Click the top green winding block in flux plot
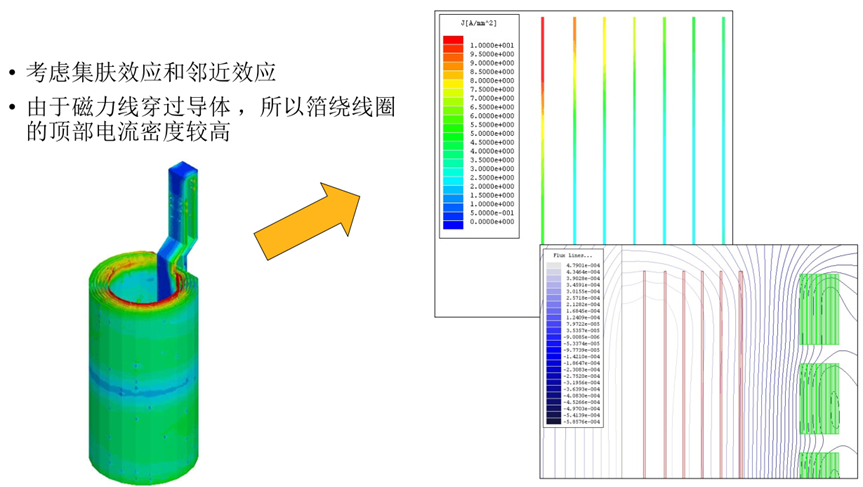The image size is (863, 487). (820, 309)
